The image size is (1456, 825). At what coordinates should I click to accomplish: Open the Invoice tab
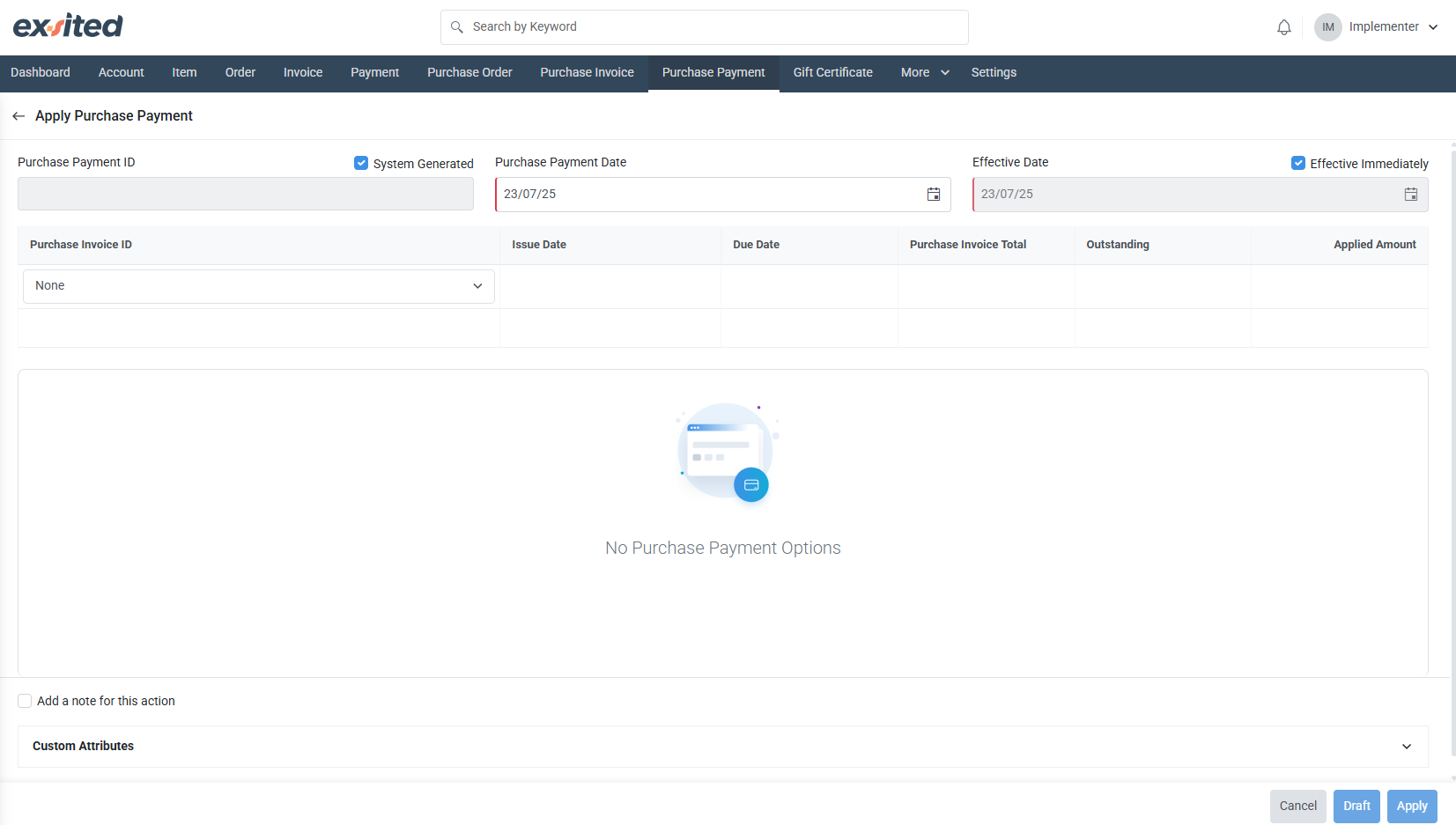[303, 73]
